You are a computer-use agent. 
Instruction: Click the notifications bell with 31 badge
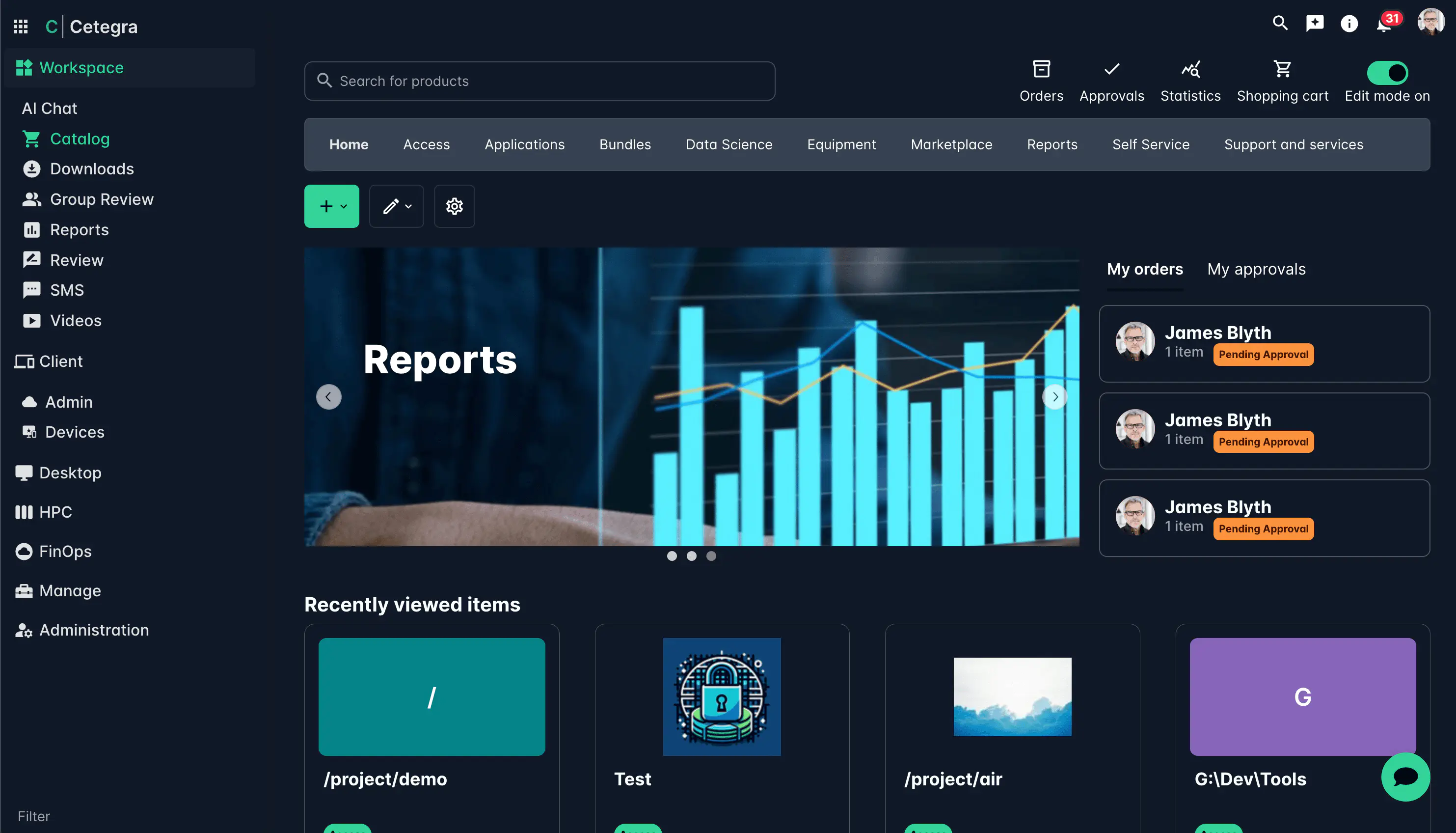(x=1384, y=24)
